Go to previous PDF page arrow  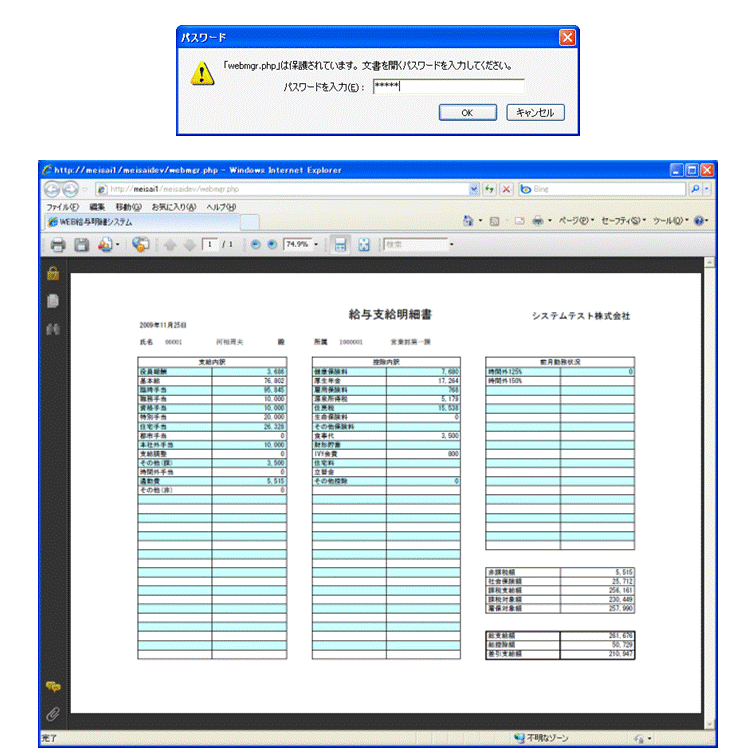coord(170,245)
